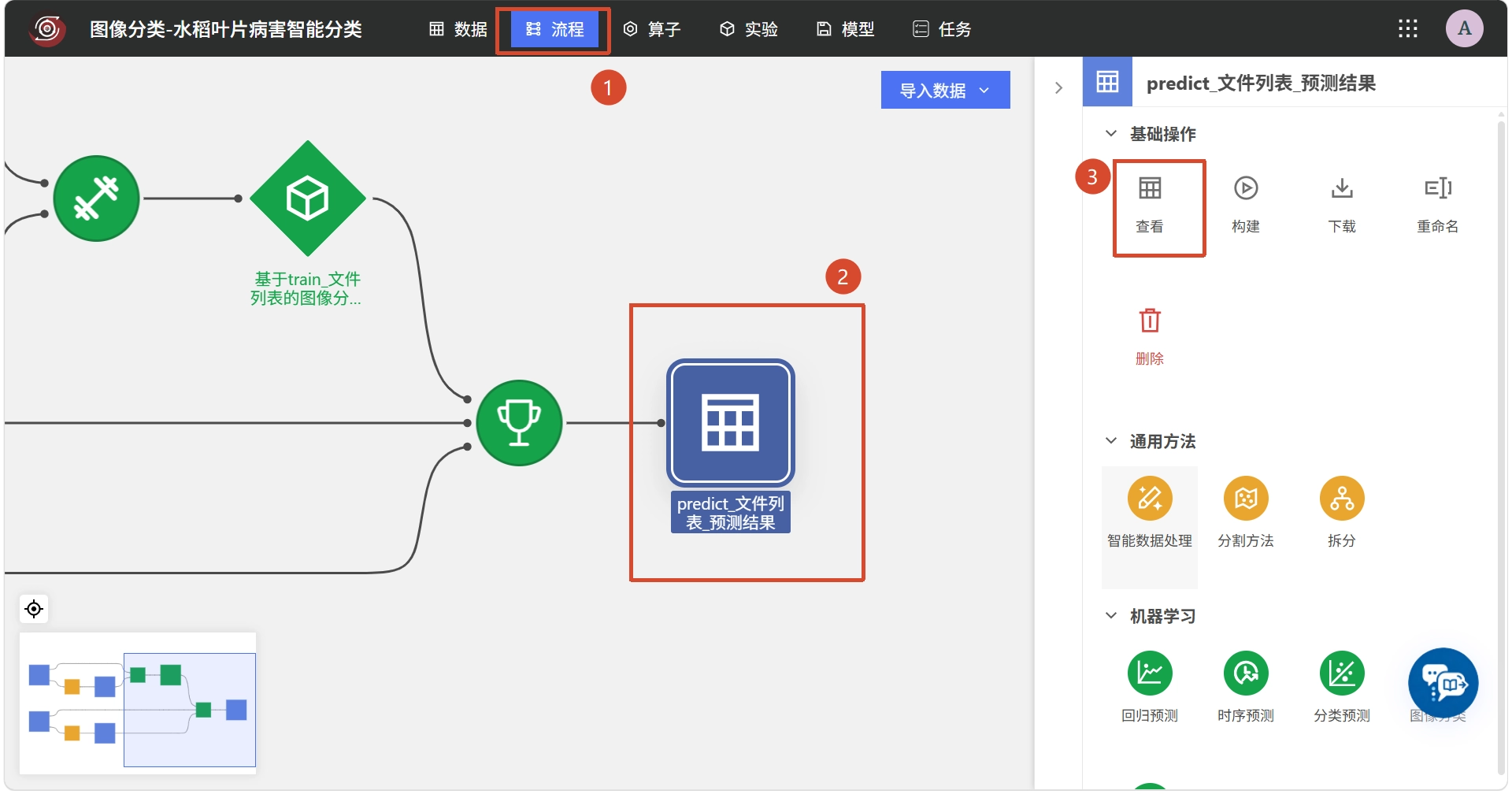This screenshot has width=1512, height=794.
Task: Select the green dumbbell training node
Action: pyautogui.click(x=96, y=198)
